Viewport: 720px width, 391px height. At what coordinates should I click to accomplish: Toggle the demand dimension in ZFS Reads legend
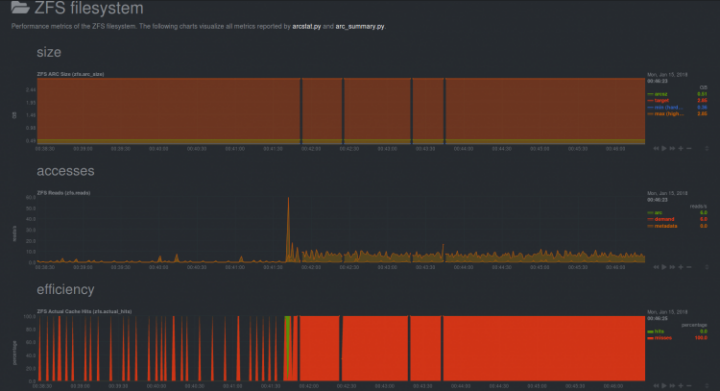pos(661,219)
